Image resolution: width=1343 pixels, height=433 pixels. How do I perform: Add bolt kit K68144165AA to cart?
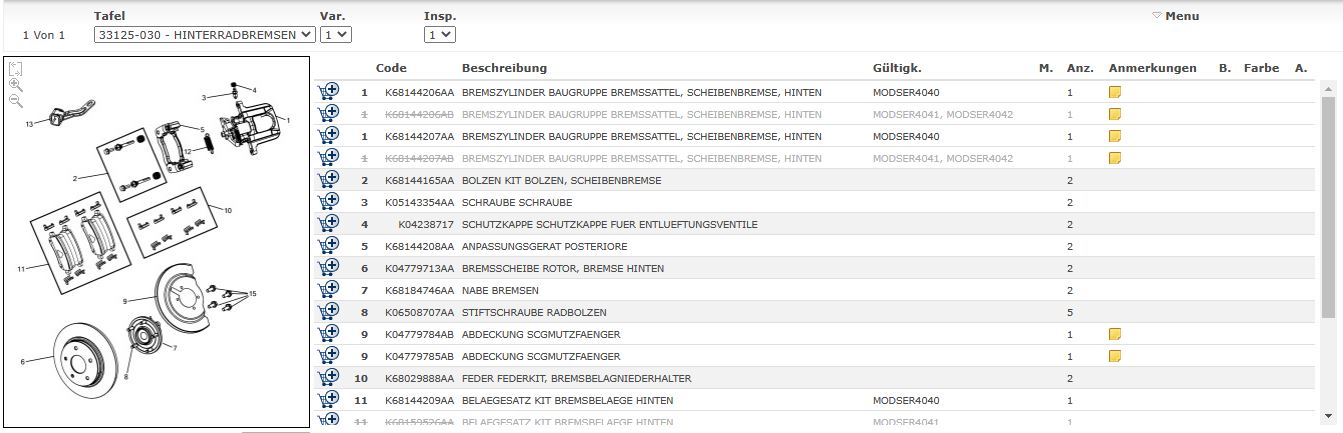(328, 180)
